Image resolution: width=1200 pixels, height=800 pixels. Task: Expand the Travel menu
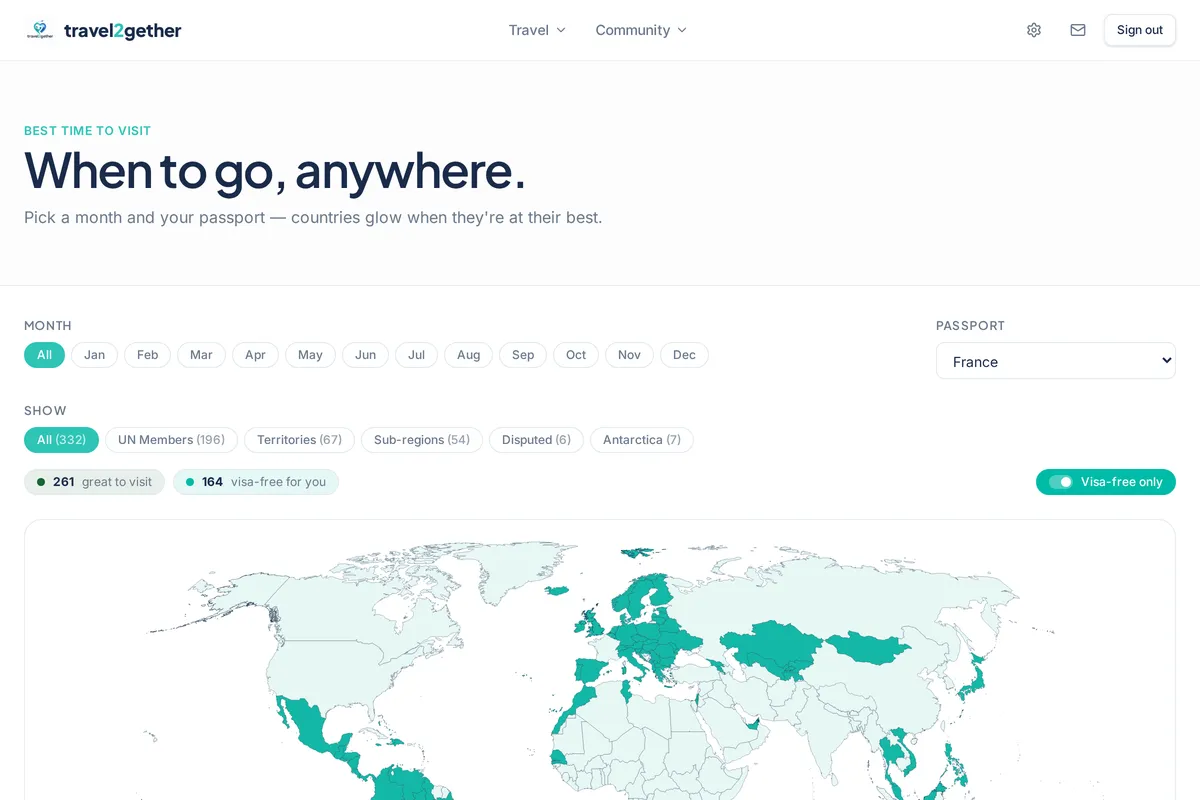[x=537, y=30]
